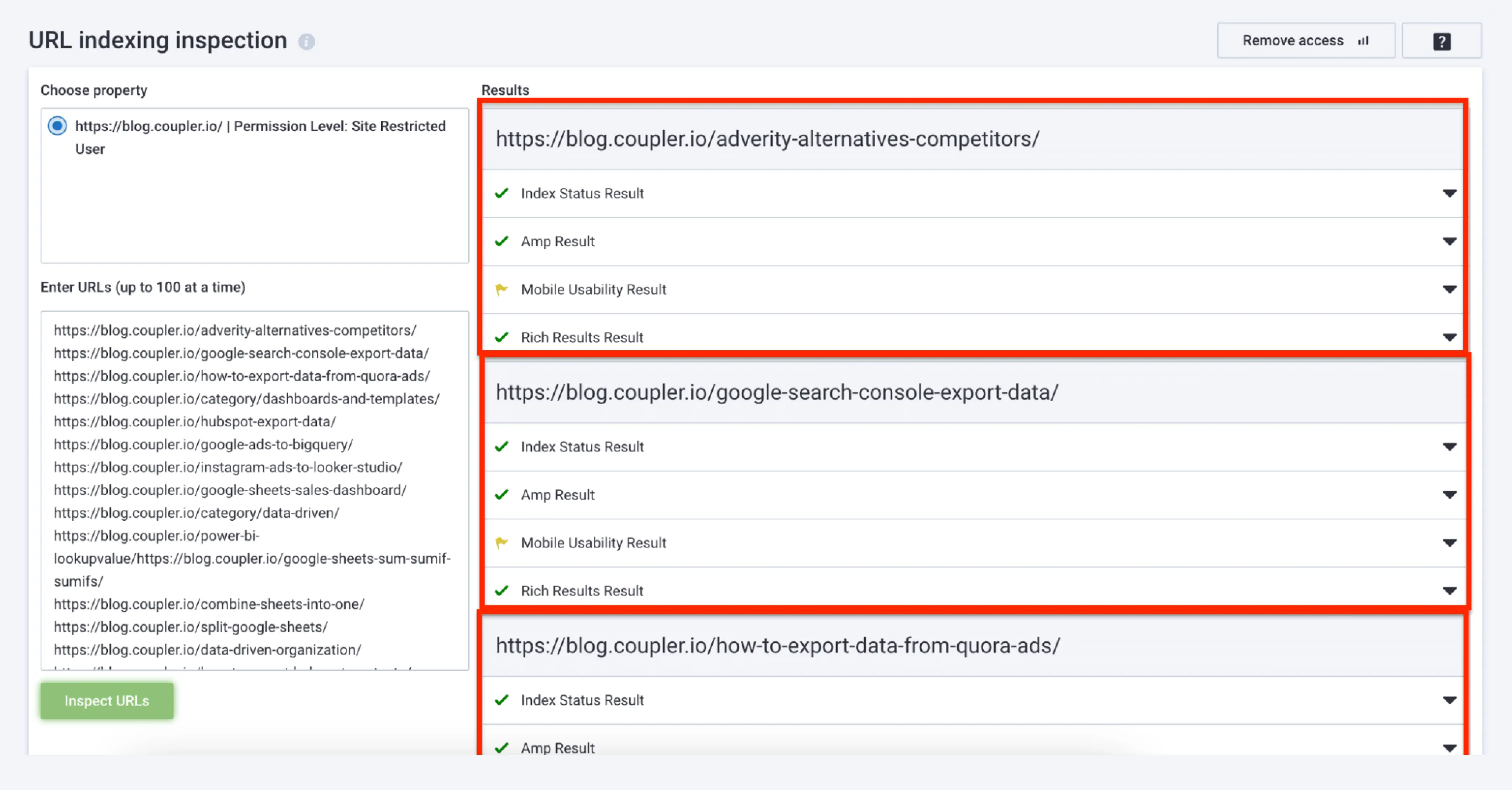Click green check icon of Amp Result for adverity-alternatives

(x=501, y=241)
